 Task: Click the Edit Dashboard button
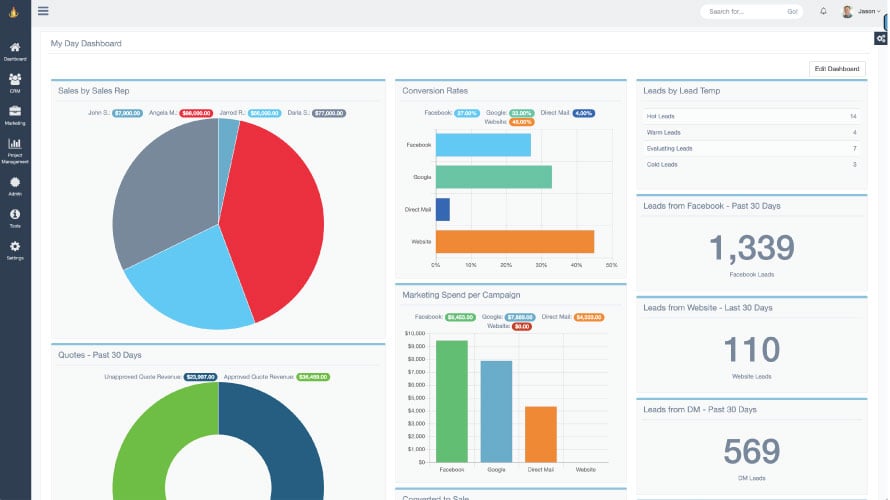click(837, 69)
